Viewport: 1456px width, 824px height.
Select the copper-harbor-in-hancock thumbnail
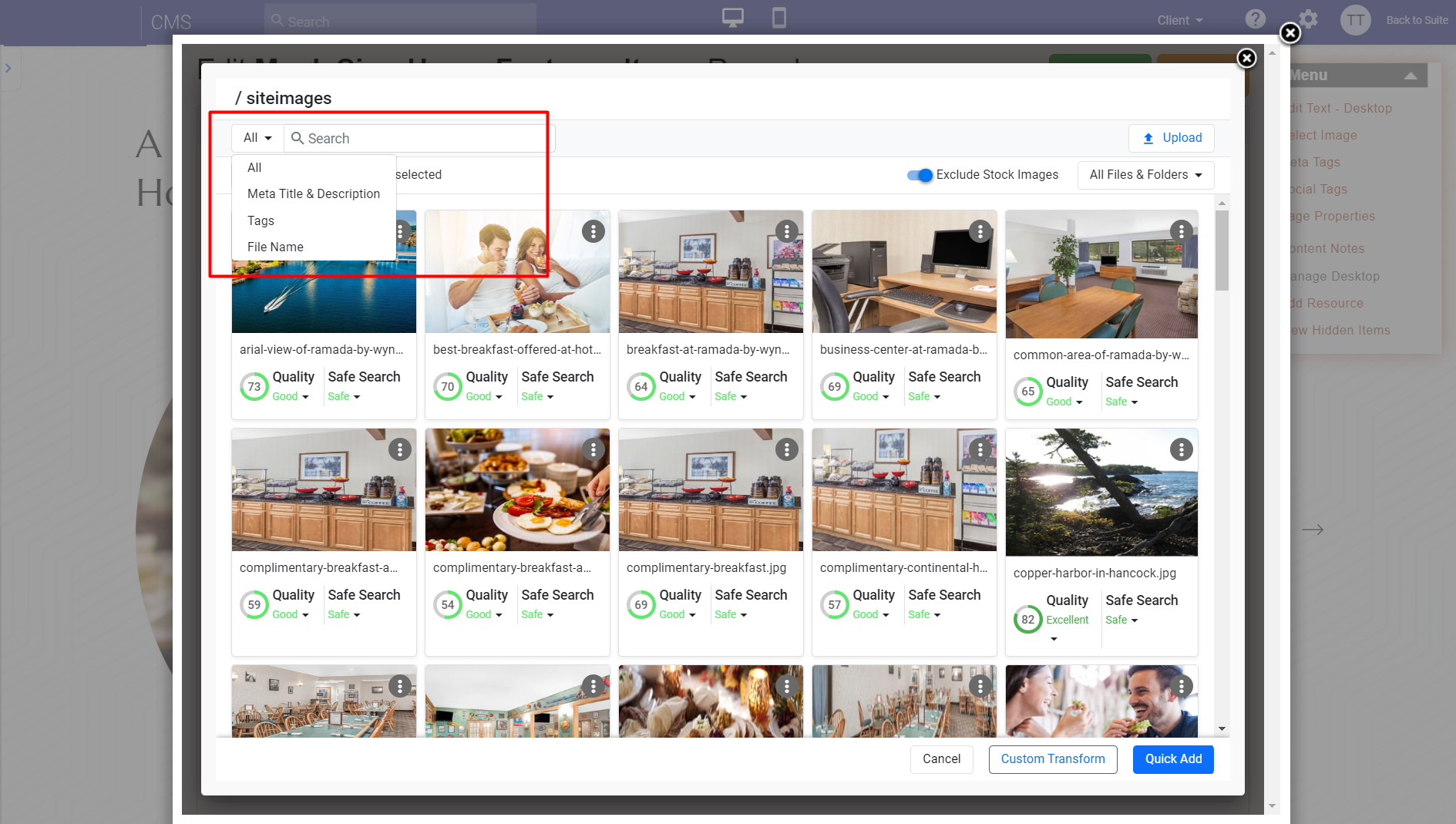click(1101, 493)
